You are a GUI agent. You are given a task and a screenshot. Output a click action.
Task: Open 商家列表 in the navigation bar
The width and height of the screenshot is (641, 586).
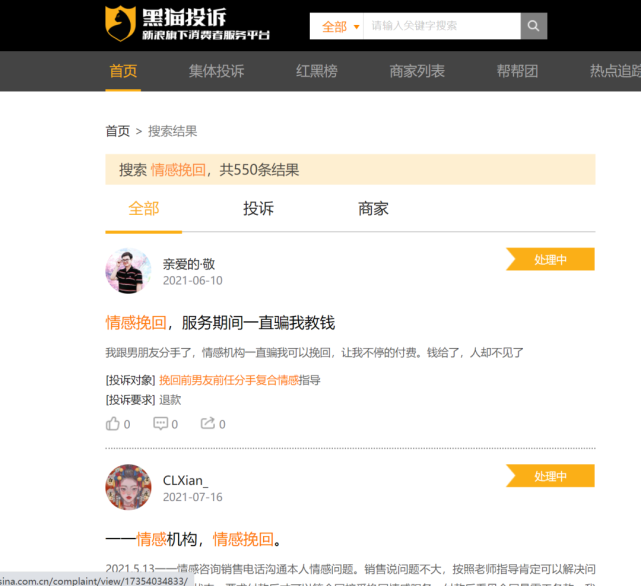[x=417, y=71]
